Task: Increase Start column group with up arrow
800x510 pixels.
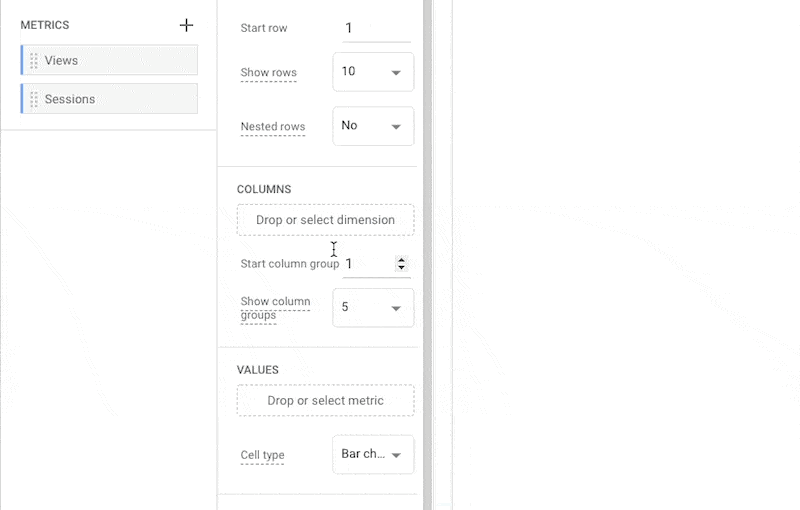Action: click(401, 260)
